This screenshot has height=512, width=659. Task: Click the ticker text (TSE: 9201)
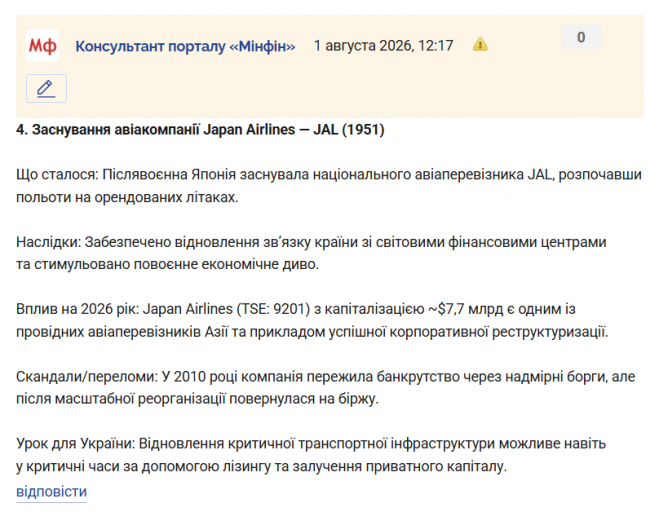point(273,309)
